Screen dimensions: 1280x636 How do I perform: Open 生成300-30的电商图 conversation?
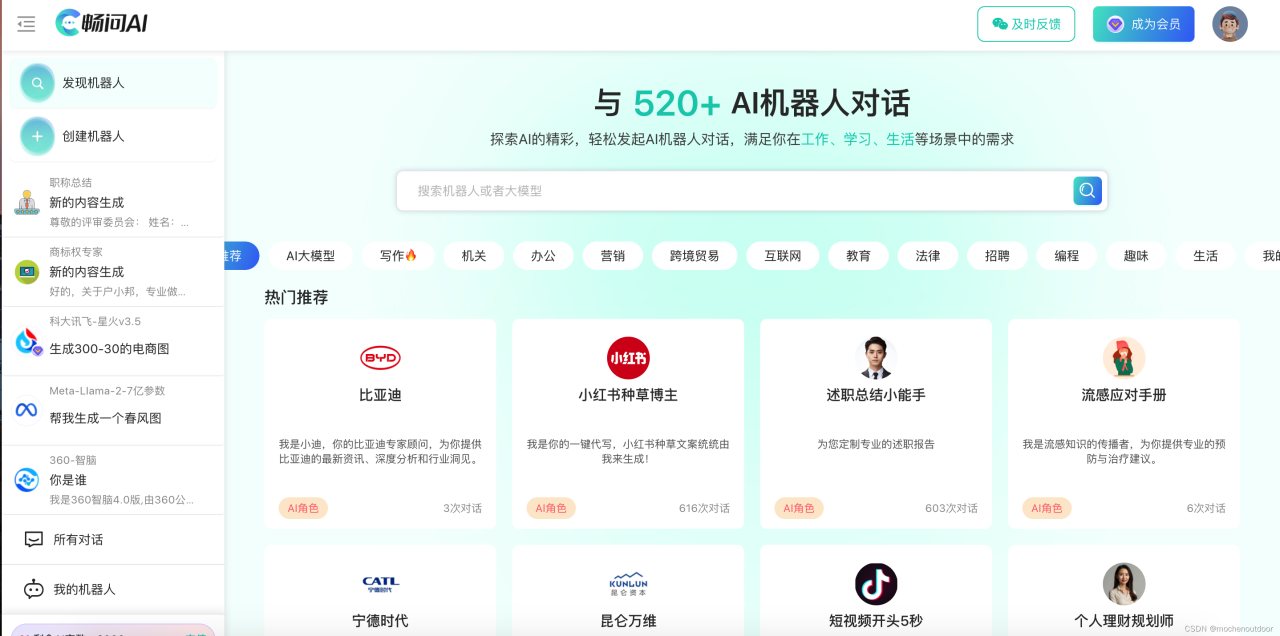tap(112, 341)
